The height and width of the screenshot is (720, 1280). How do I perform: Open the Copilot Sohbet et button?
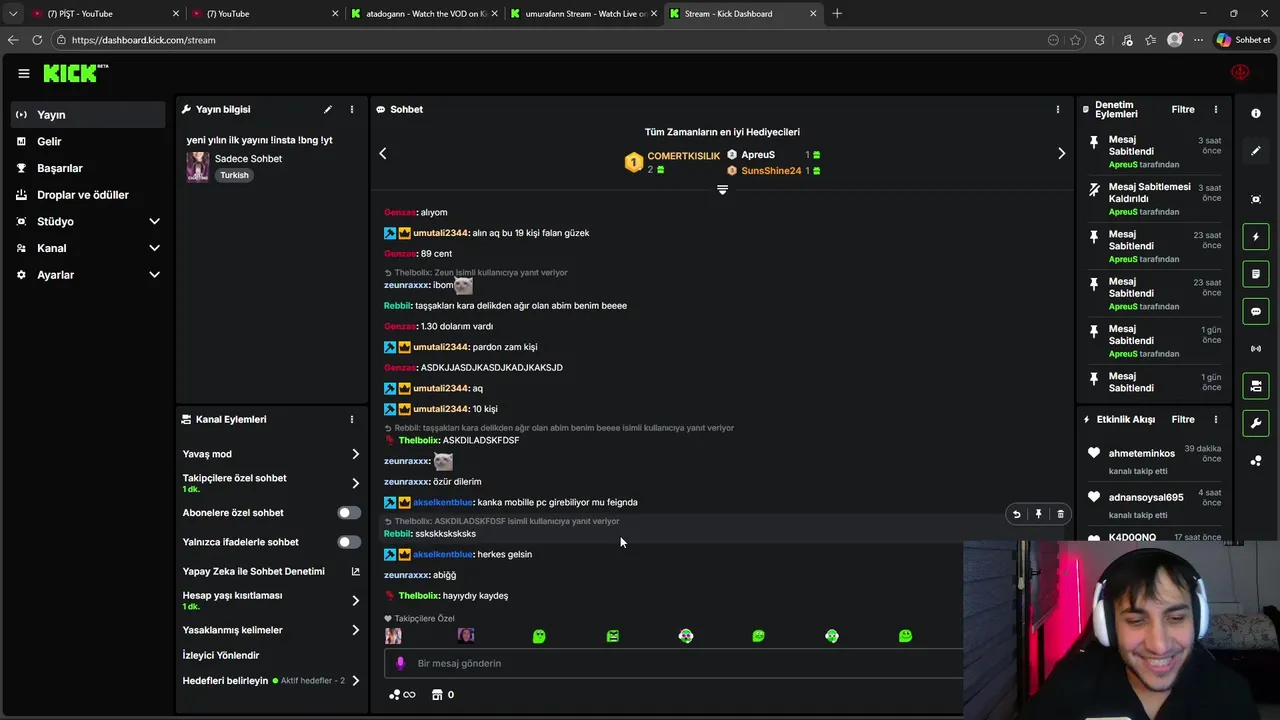pyautogui.click(x=1243, y=40)
